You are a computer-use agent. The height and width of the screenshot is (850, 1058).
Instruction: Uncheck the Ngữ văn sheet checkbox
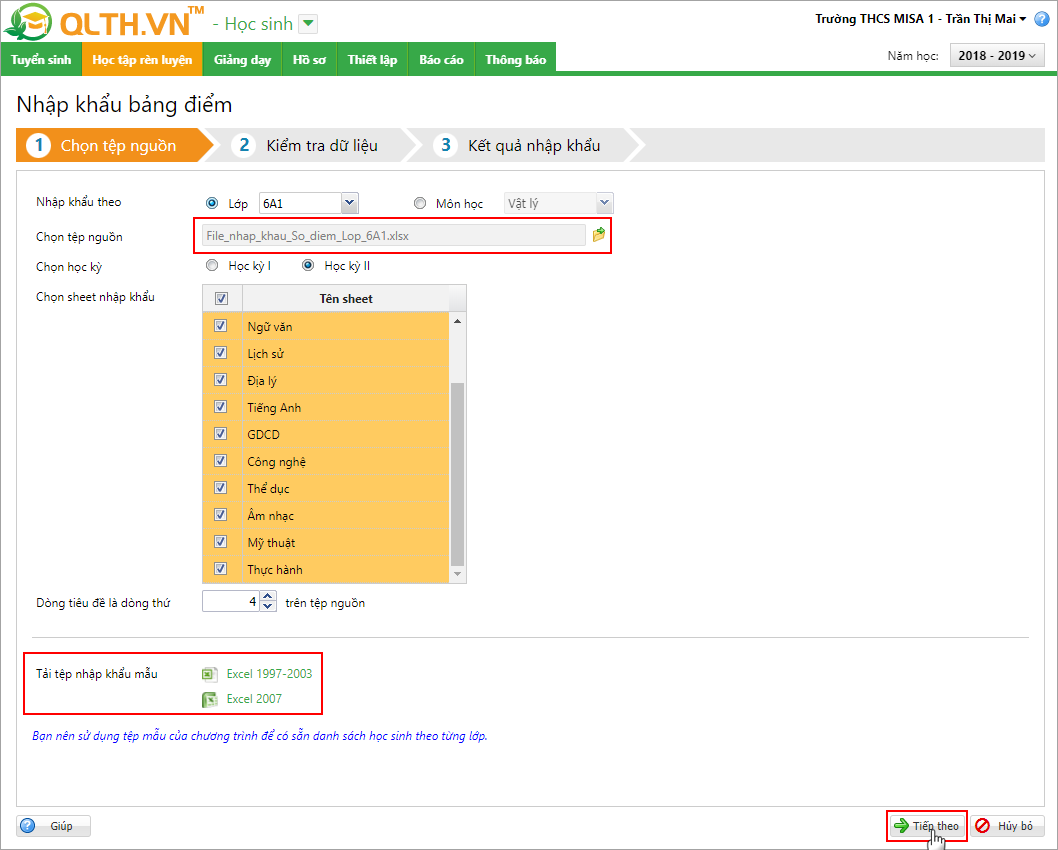(x=221, y=326)
